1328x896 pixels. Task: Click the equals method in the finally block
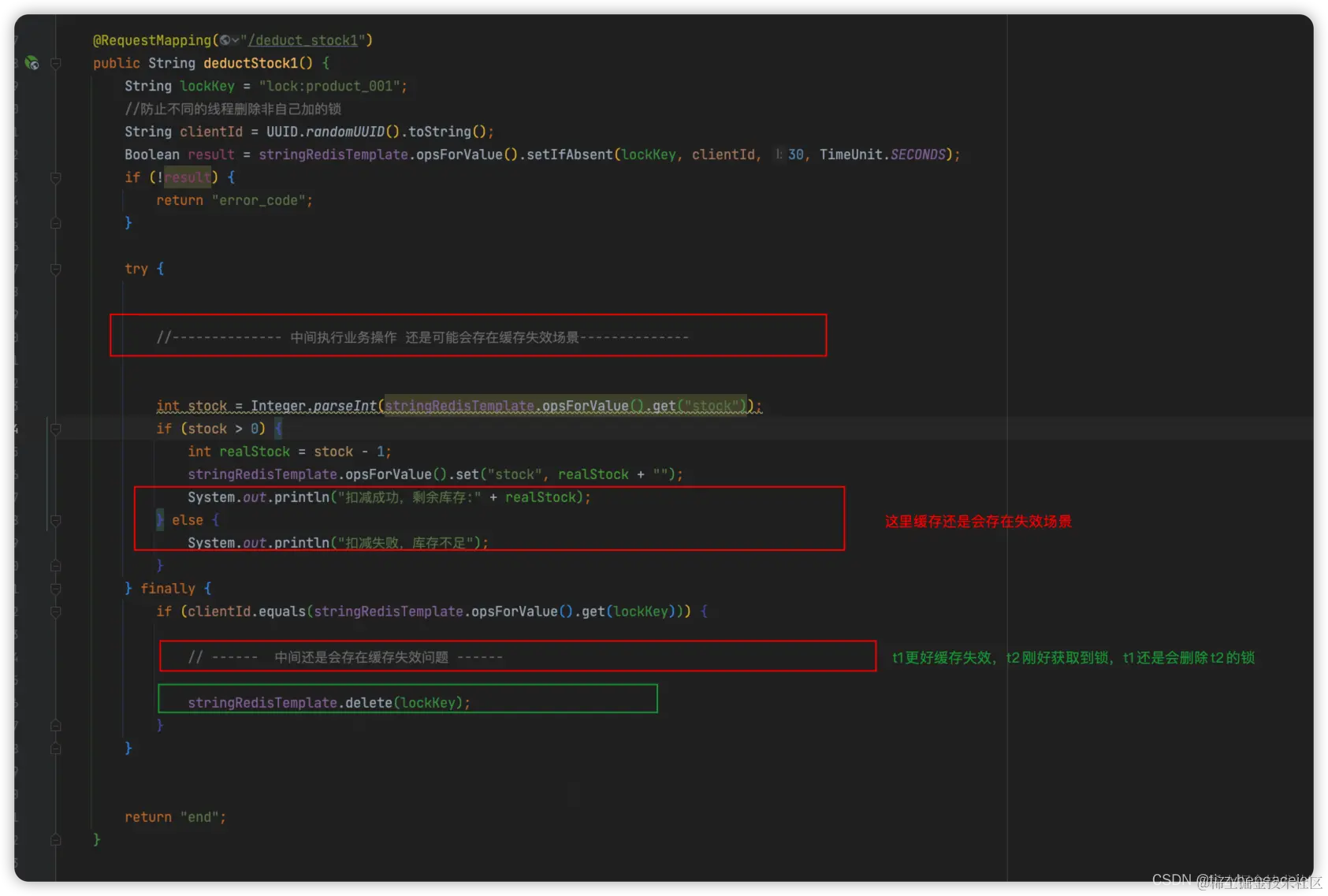click(282, 612)
